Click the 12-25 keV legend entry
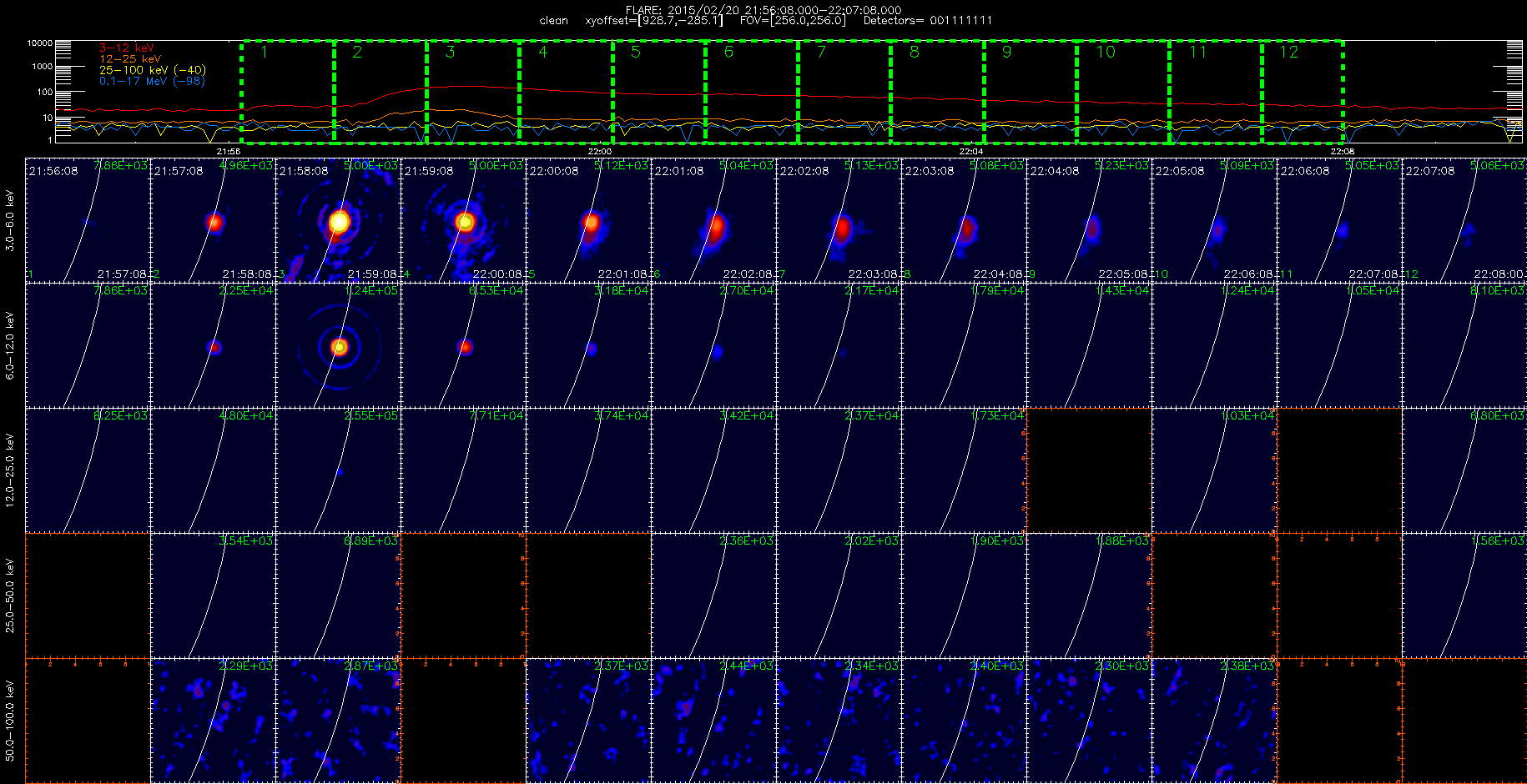Screen dimensions: 1527x784 (x=129, y=59)
